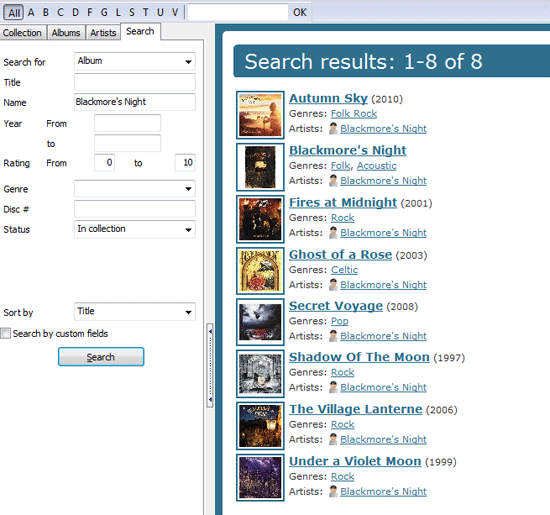Viewport: 550px width, 515px height.
Task: Filter by letter U
Action: click(160, 13)
